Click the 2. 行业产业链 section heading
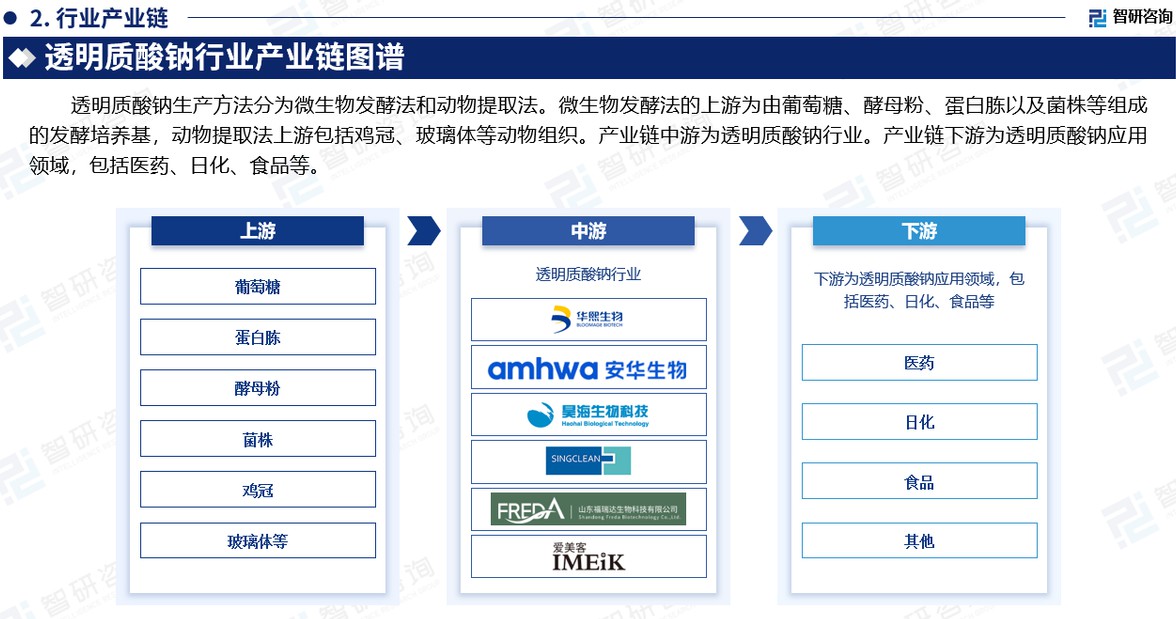The width and height of the screenshot is (1176, 619). pyautogui.click(x=99, y=17)
